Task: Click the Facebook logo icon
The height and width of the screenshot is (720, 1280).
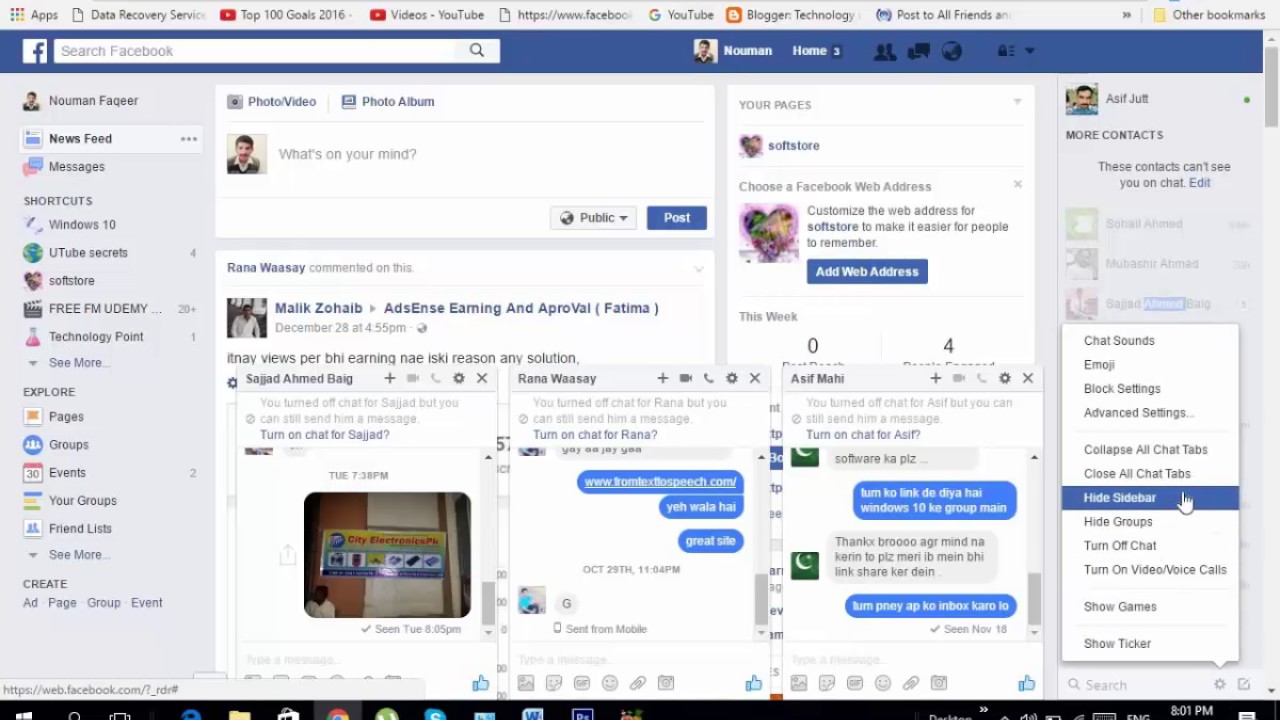Action: [x=35, y=51]
